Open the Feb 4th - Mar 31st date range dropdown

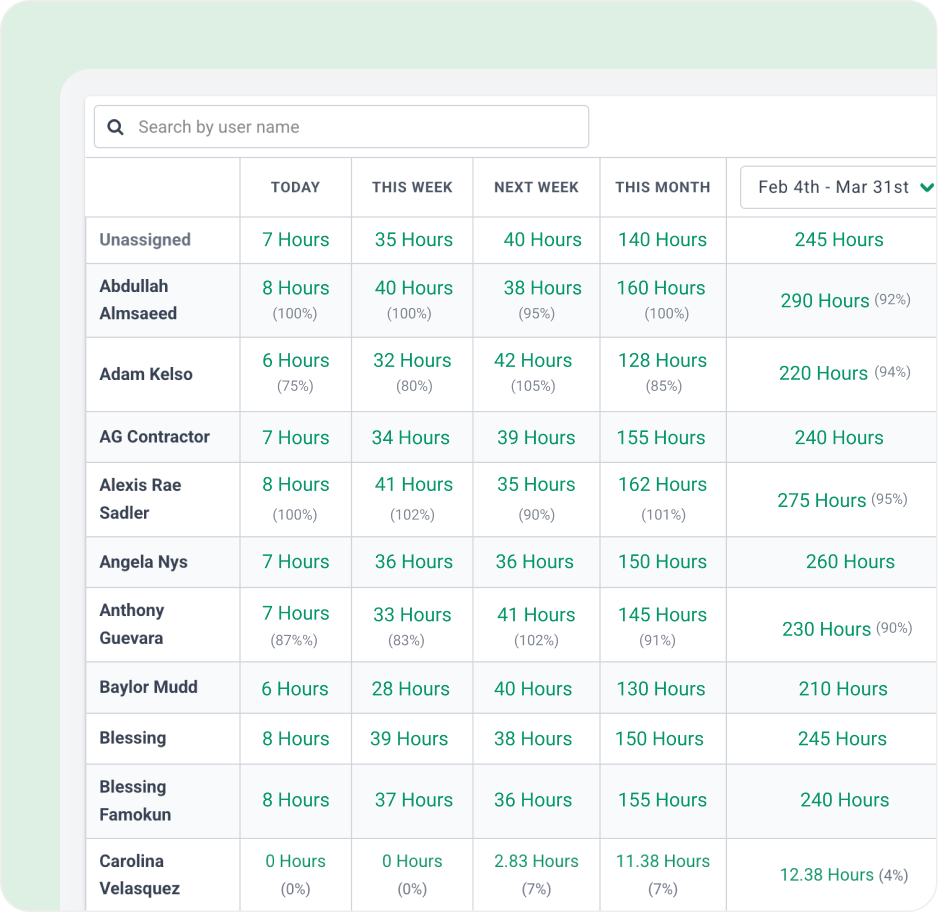pyautogui.click(x=838, y=187)
